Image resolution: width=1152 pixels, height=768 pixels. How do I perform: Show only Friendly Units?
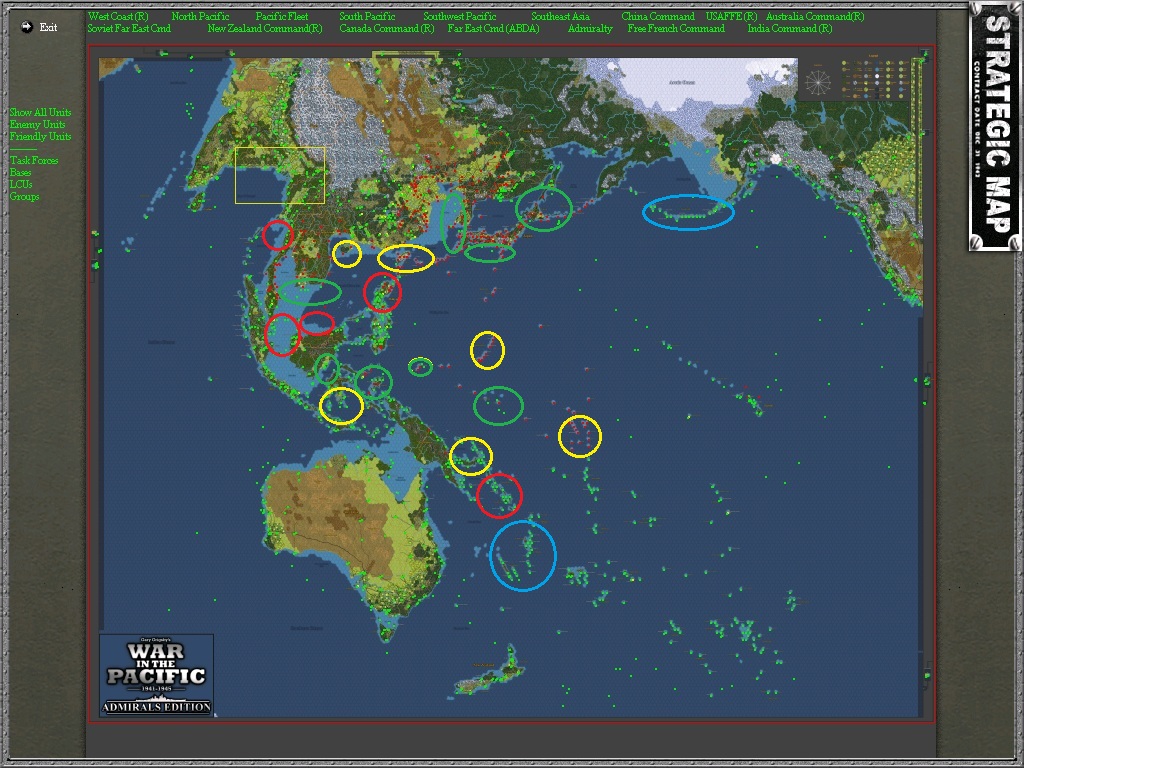[40, 136]
